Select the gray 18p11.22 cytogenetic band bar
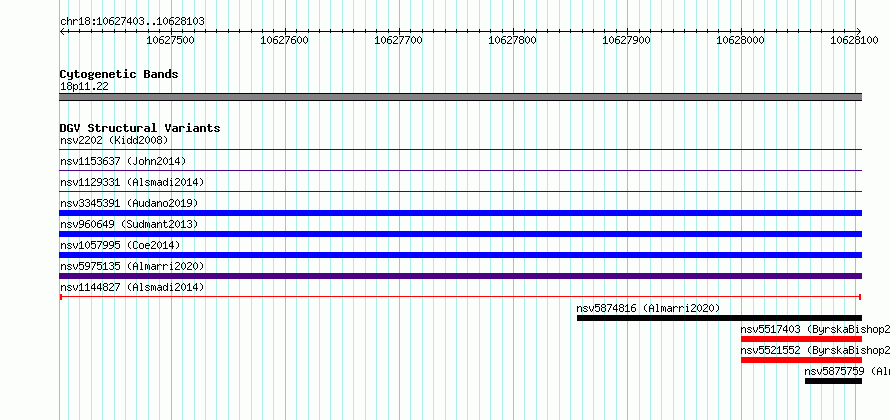The image size is (890, 420). [x=461, y=97]
